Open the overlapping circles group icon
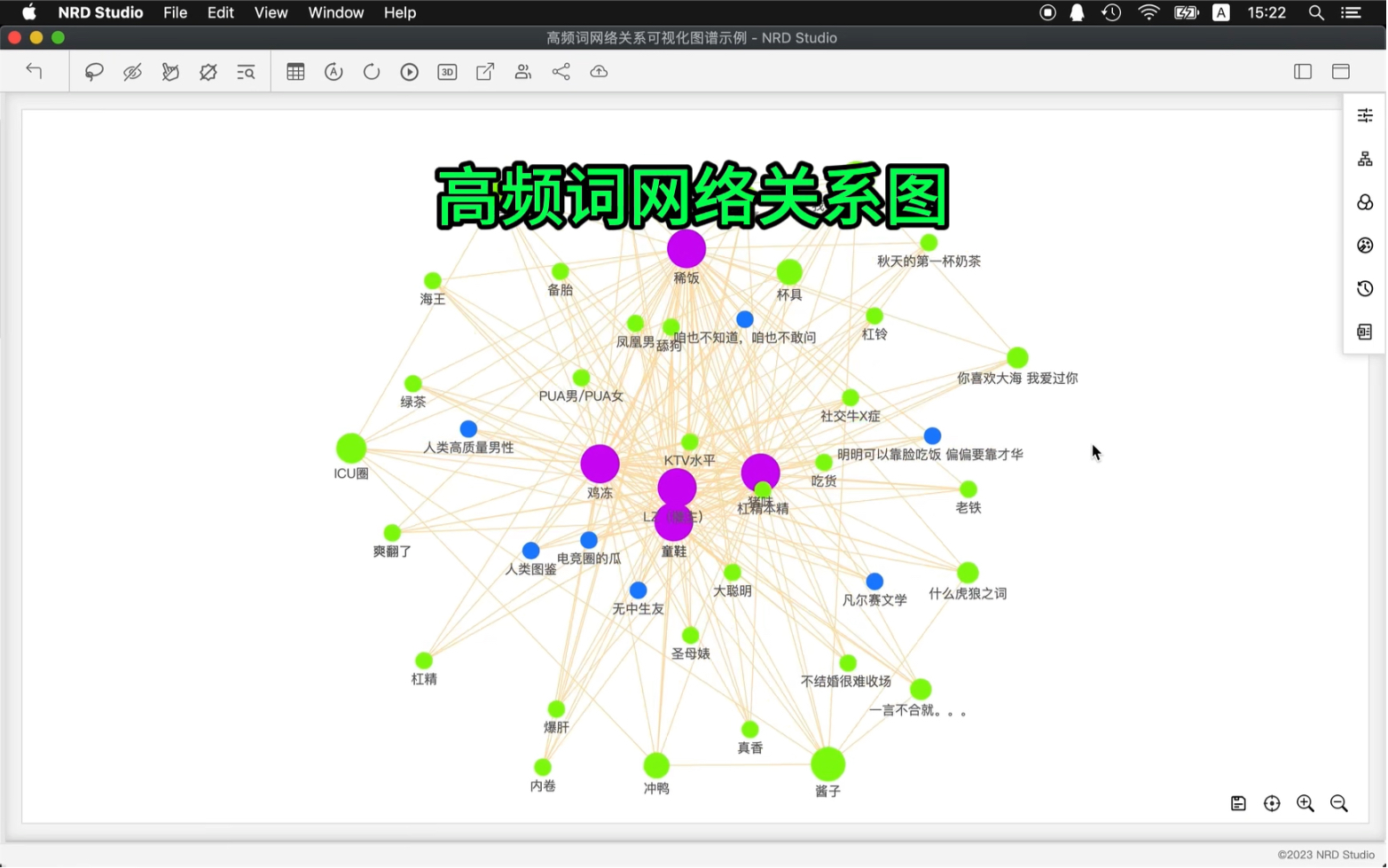The image size is (1388, 868). (1365, 202)
